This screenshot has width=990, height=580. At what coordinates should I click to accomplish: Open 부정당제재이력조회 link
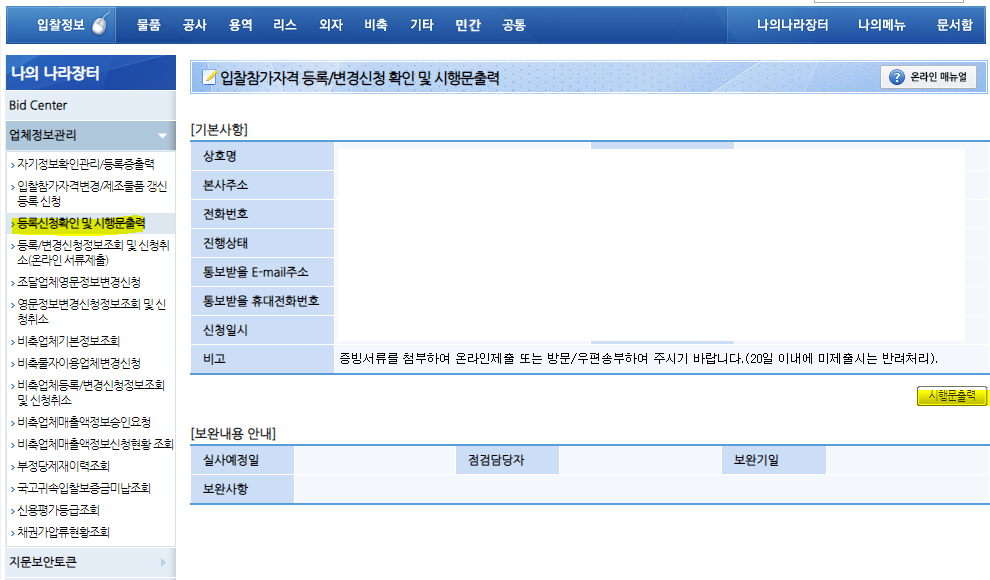point(63,466)
